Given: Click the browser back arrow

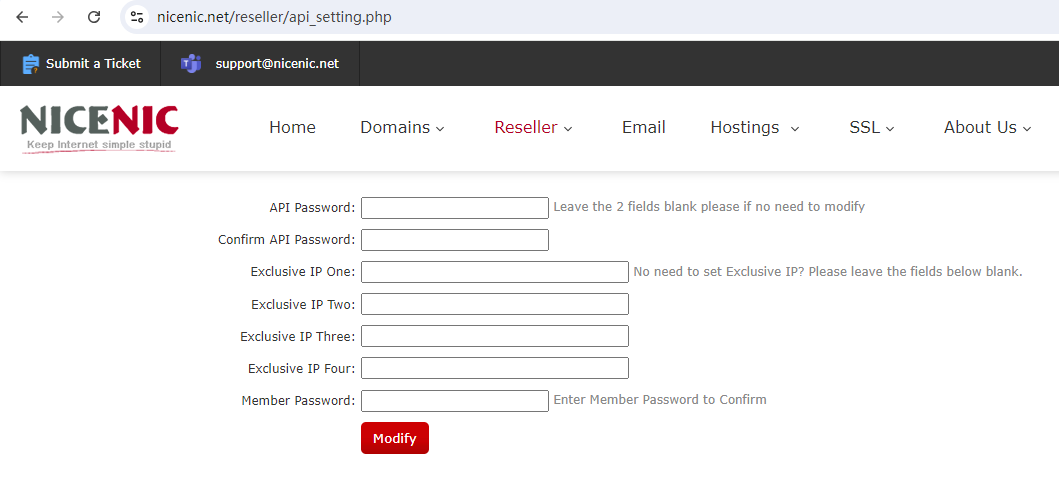Looking at the screenshot, I should pyautogui.click(x=22, y=17).
